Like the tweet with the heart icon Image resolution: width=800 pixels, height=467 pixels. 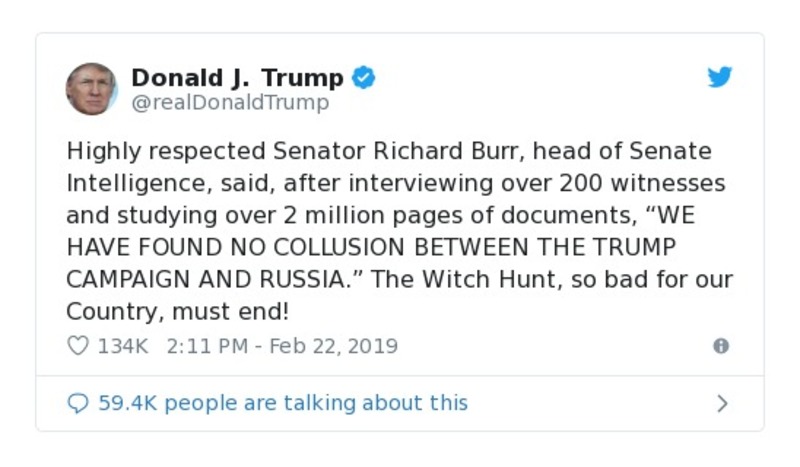click(77, 346)
